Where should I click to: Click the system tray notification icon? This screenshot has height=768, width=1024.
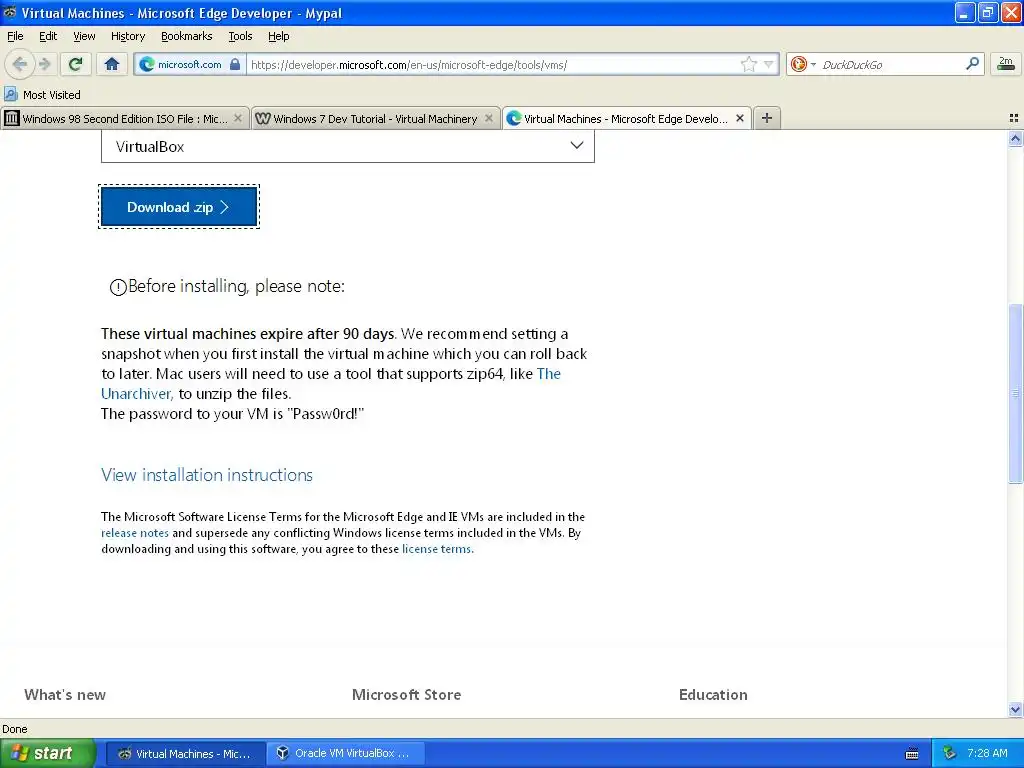click(x=950, y=754)
